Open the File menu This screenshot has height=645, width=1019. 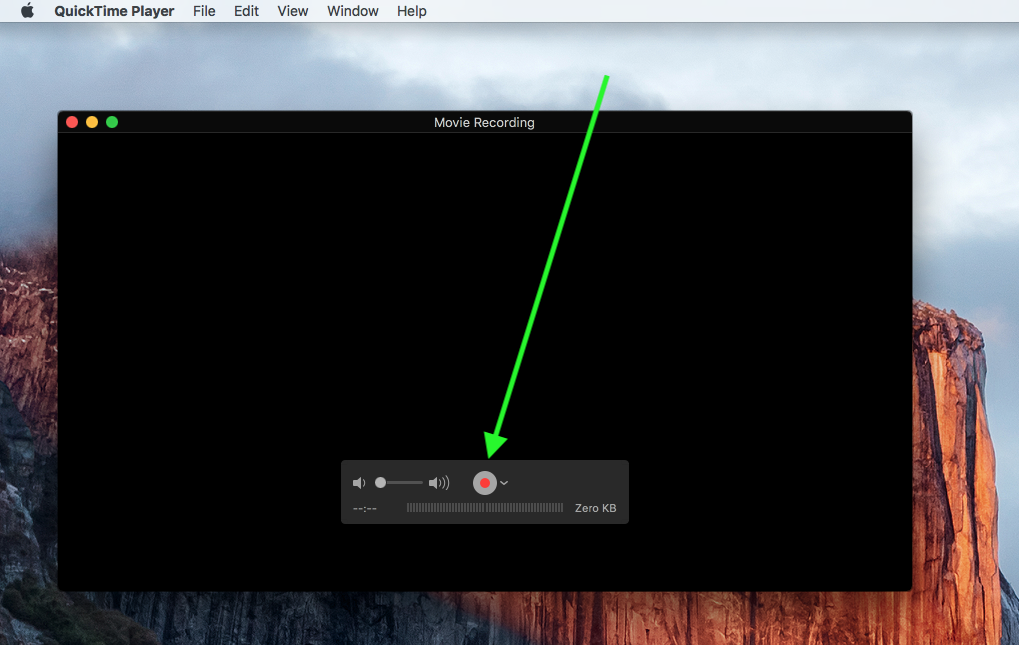(x=204, y=11)
